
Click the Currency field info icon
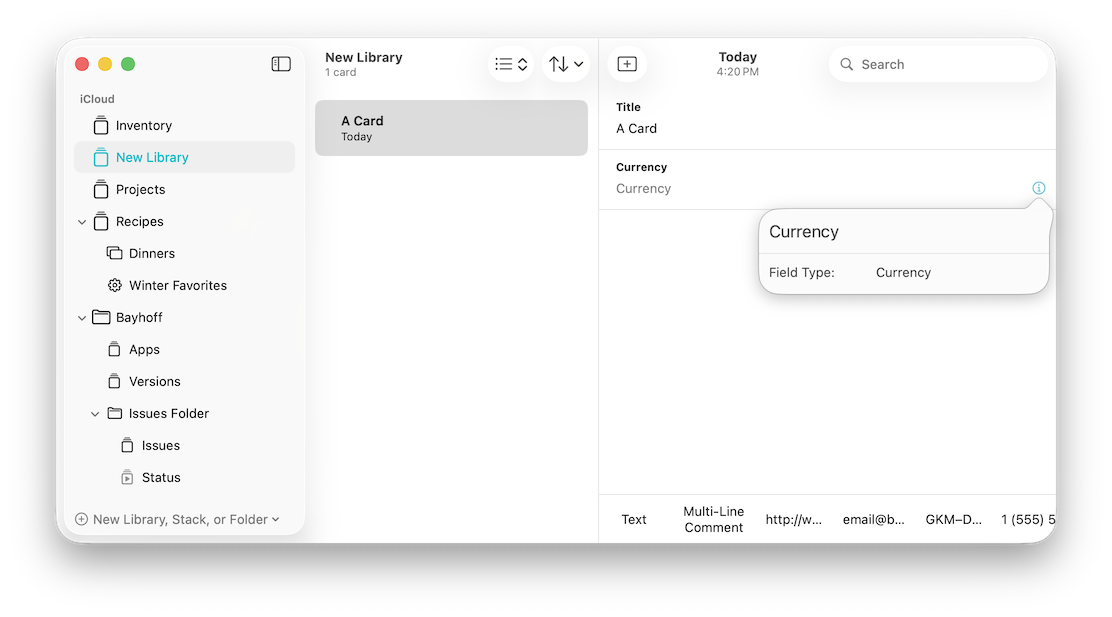[1038, 187]
